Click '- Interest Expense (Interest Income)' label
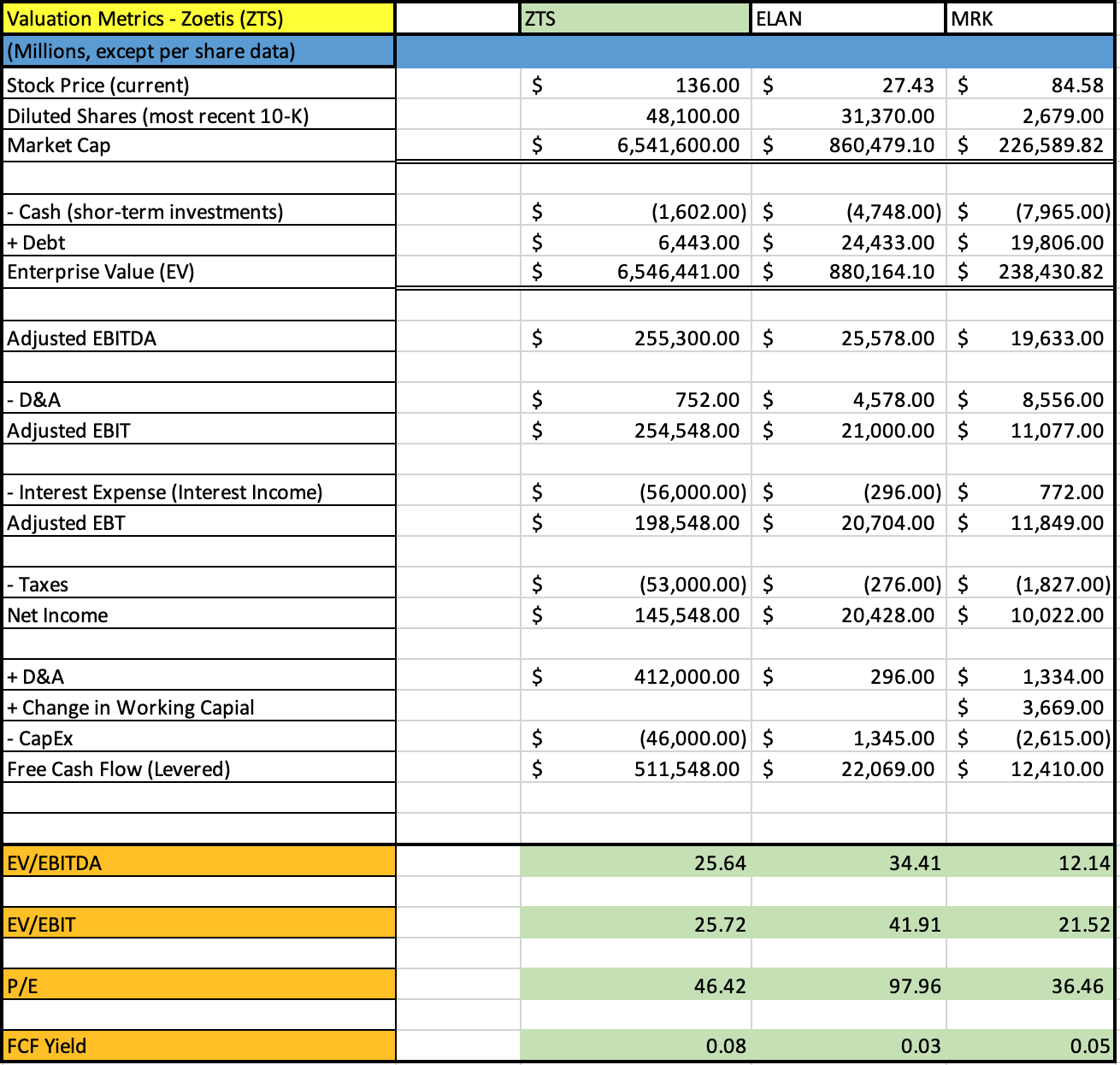The height and width of the screenshot is (1065, 1120). (165, 492)
